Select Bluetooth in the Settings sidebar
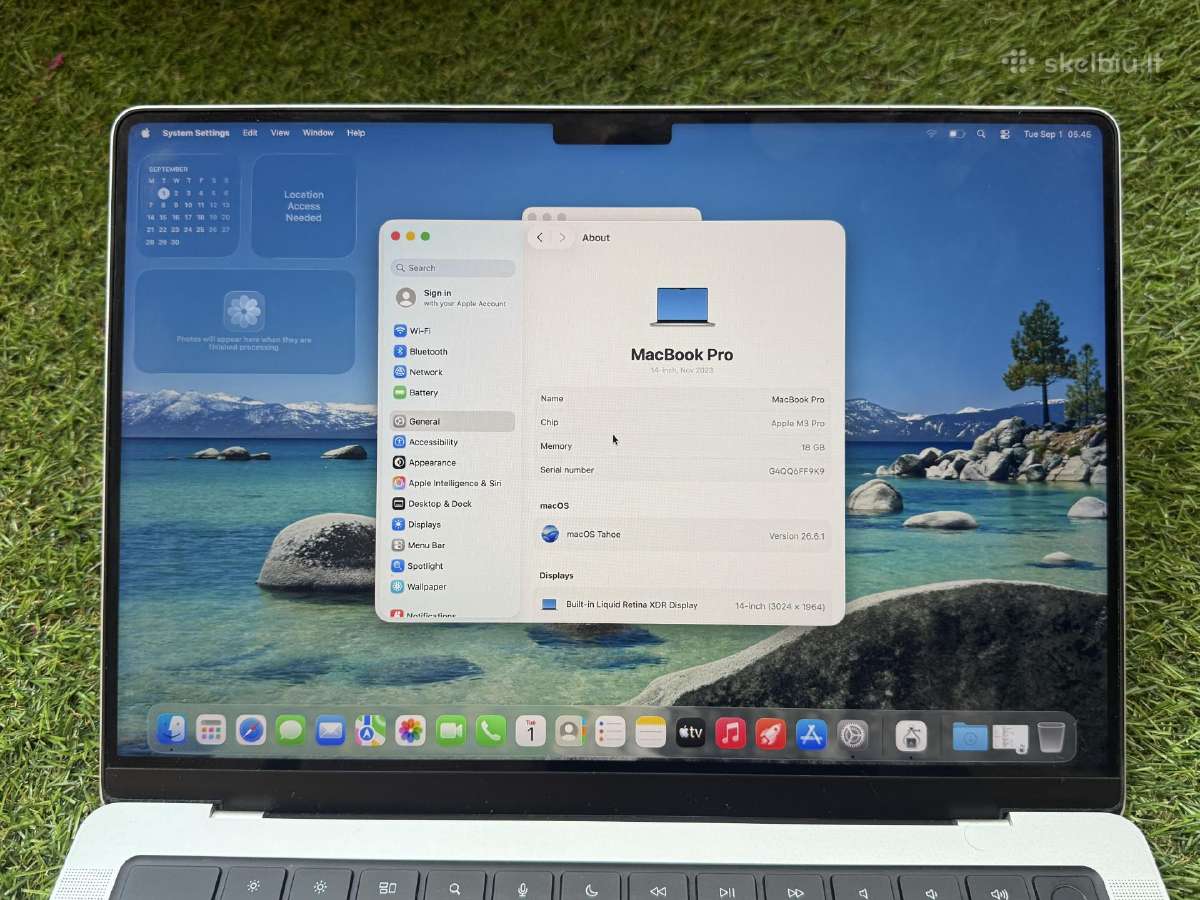The width and height of the screenshot is (1200, 900). coord(453,352)
